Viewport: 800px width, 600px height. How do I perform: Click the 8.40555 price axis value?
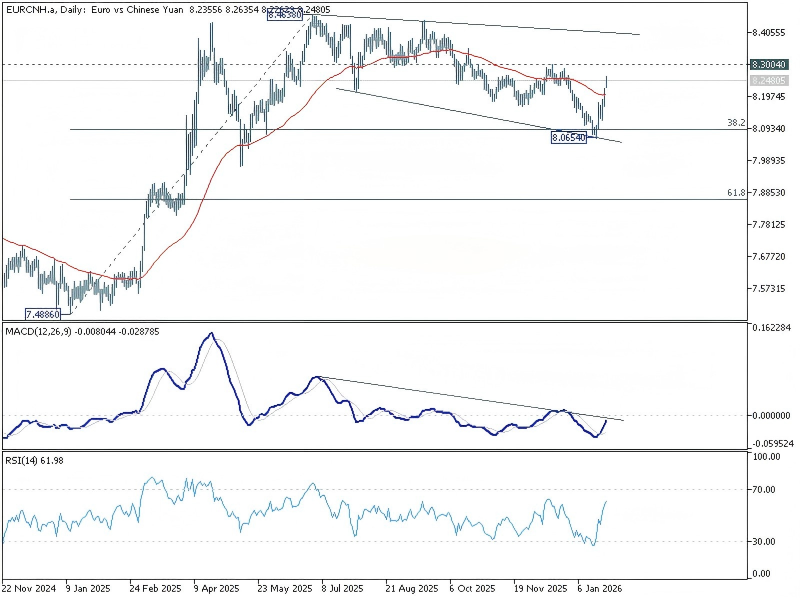768,32
